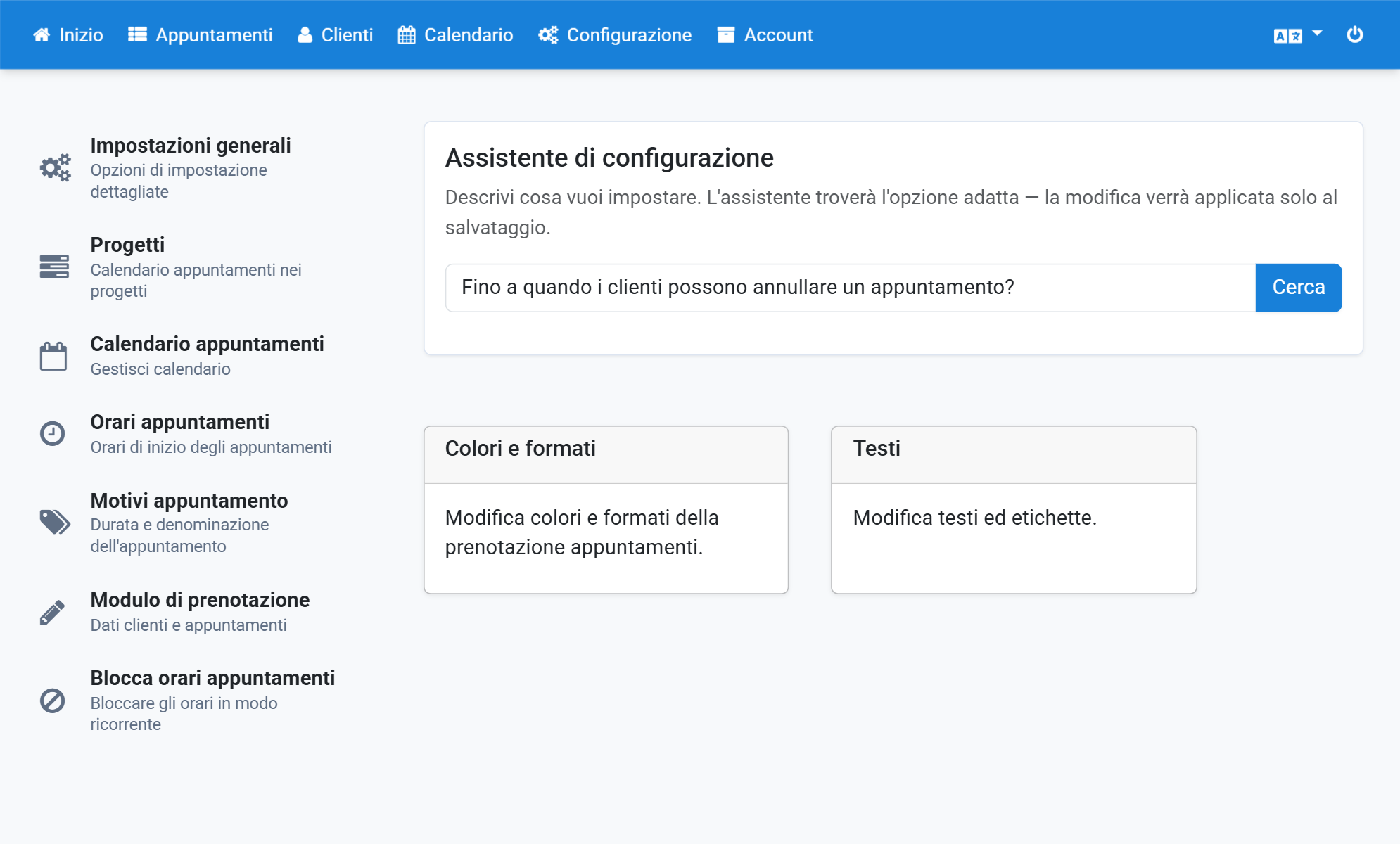Go to Inizio home menu
The image size is (1400, 844).
click(68, 34)
